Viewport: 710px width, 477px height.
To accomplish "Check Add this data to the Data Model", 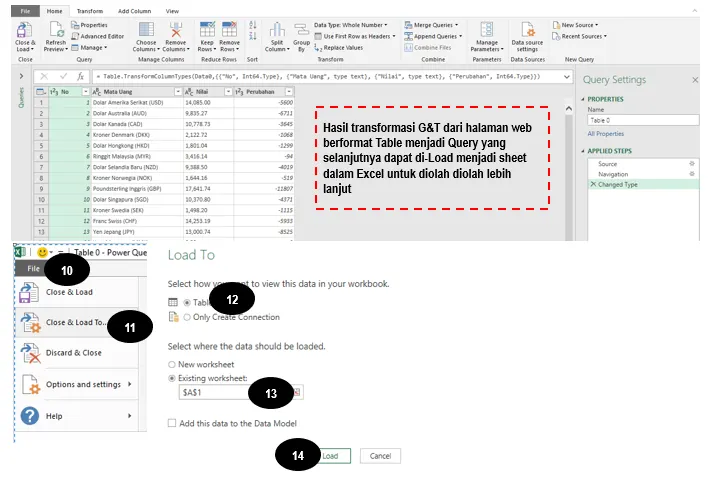I will (x=172, y=423).
